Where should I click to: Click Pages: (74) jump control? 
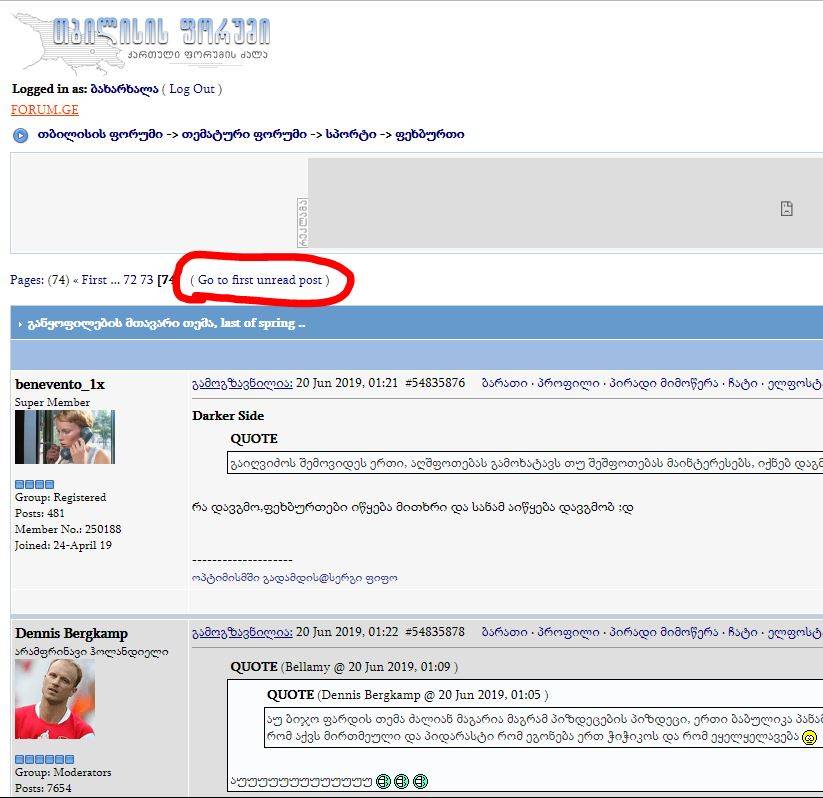click(x=39, y=280)
